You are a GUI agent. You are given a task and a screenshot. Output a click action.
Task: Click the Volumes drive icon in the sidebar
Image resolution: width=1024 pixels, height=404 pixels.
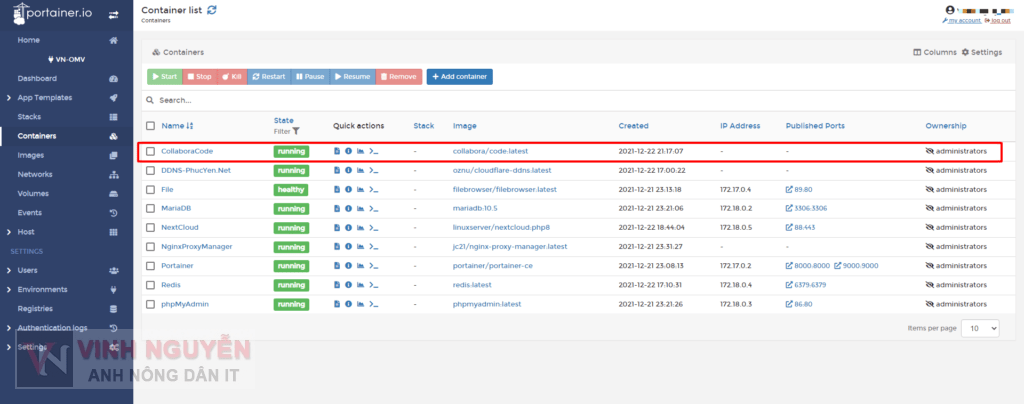point(114,194)
